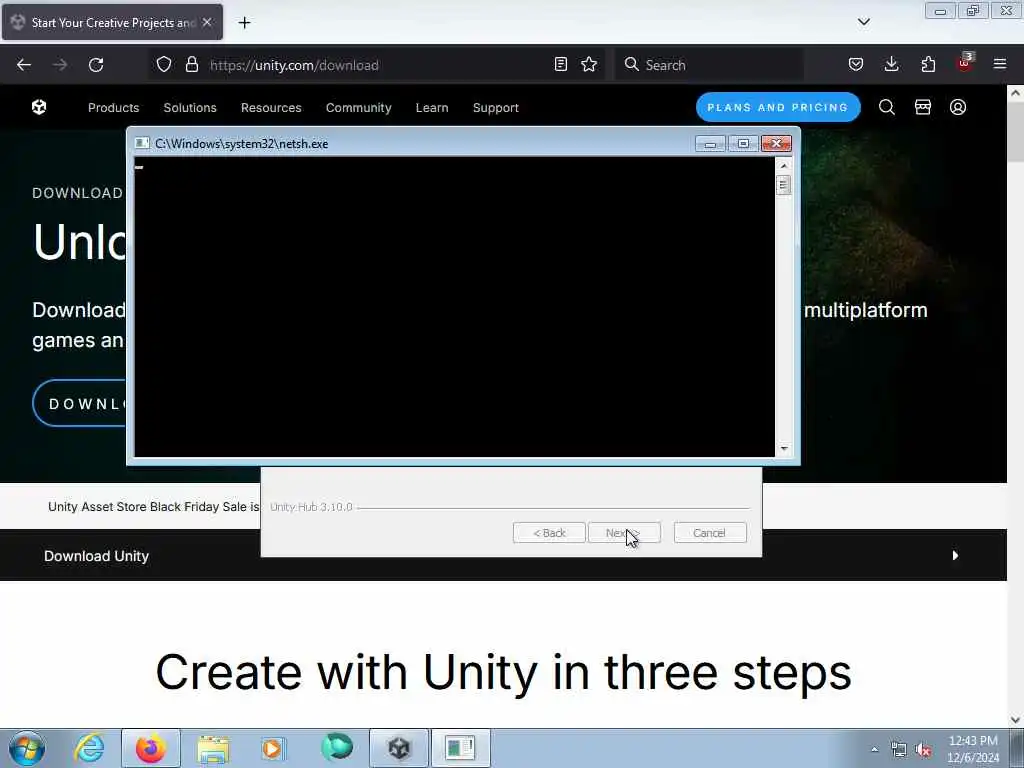The width and height of the screenshot is (1024, 768).
Task: Open Unity site search magnifier
Action: click(x=887, y=107)
